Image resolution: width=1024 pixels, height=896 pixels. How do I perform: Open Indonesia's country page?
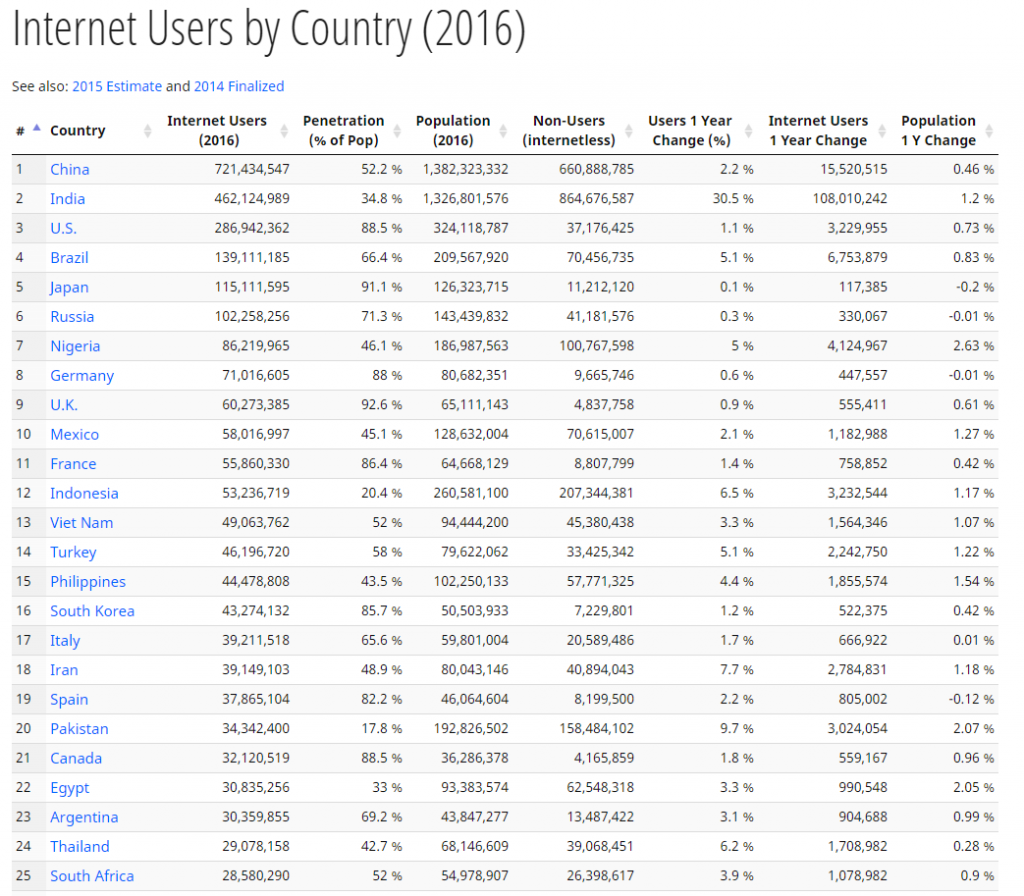tap(84, 493)
